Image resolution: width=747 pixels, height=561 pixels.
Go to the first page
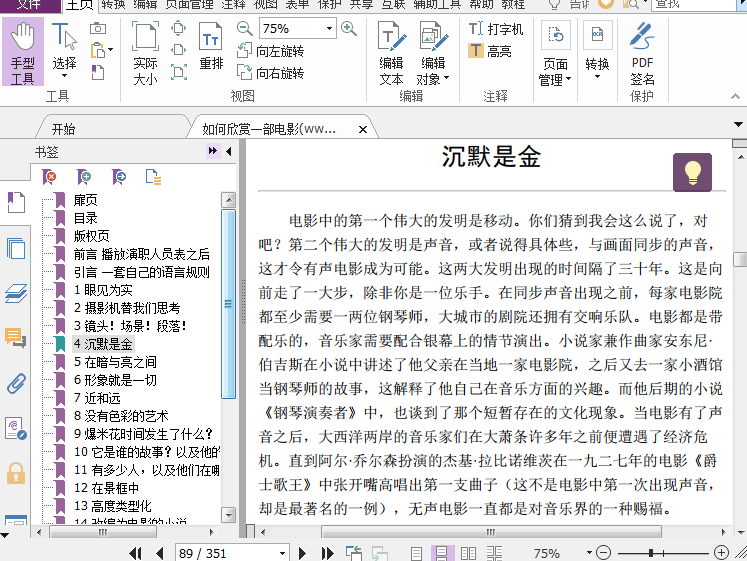[136, 553]
